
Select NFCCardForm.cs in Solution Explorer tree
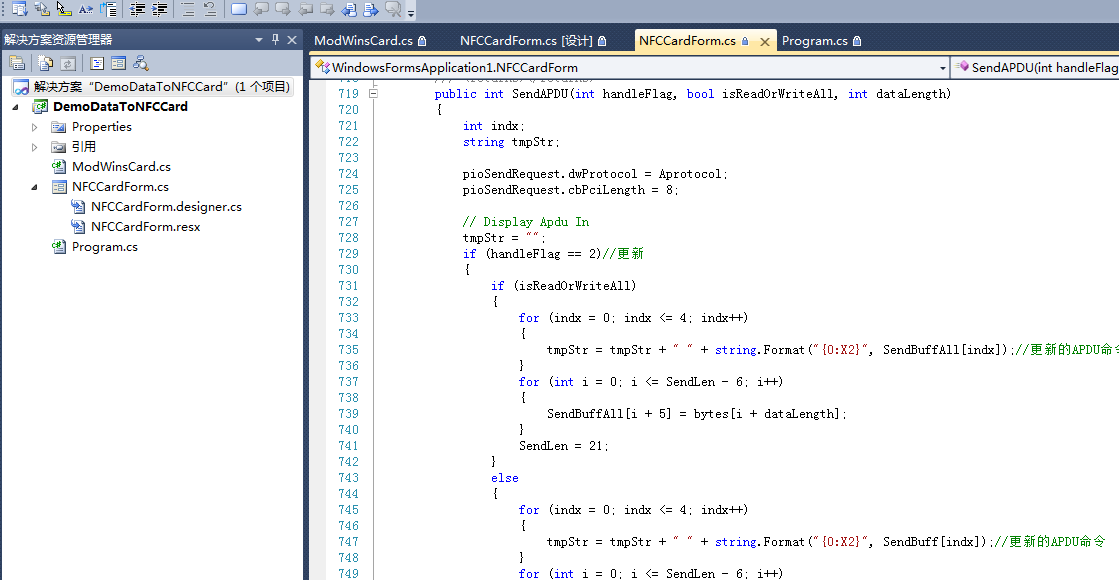coord(120,186)
